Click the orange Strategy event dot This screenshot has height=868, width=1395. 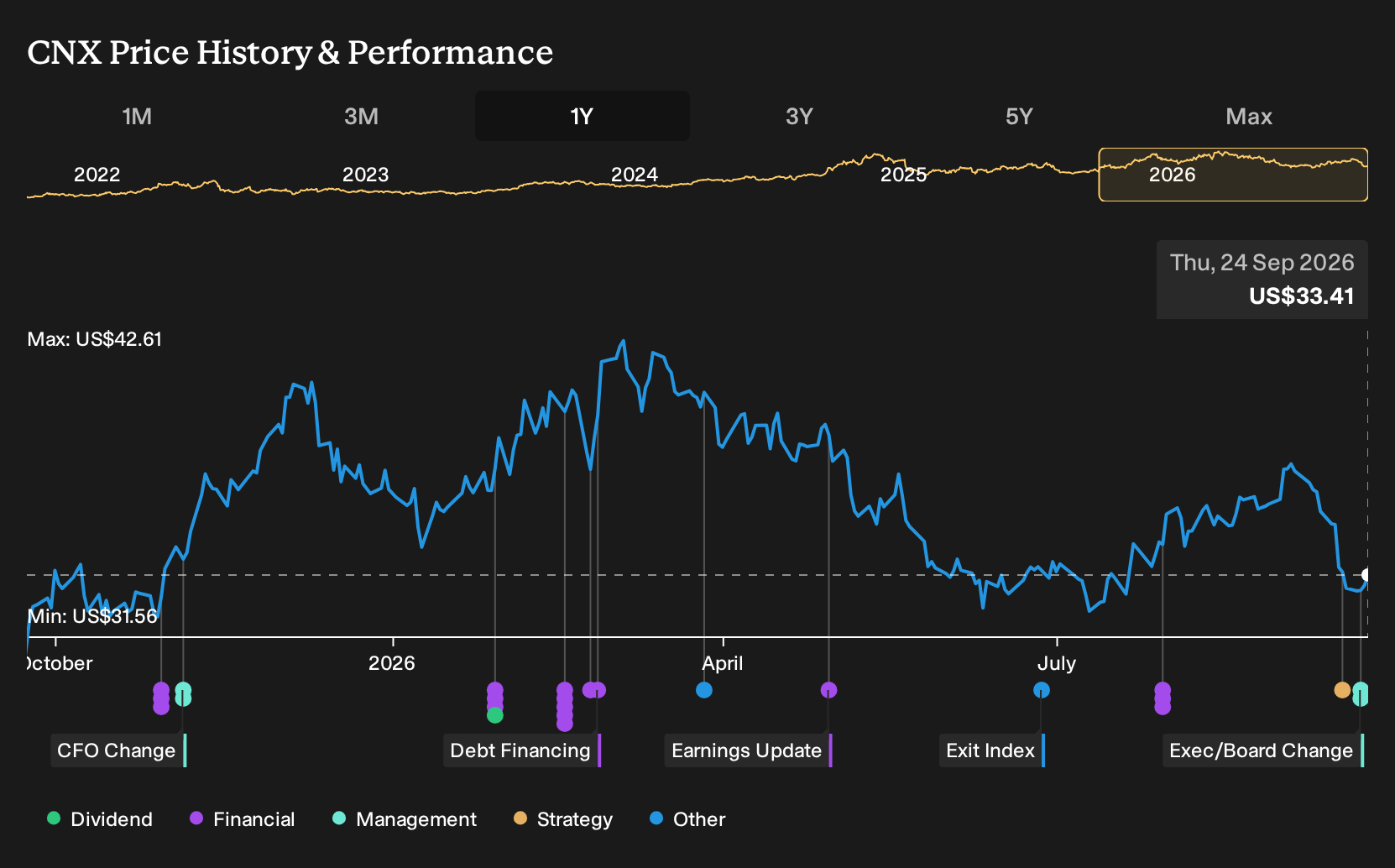click(x=1342, y=690)
